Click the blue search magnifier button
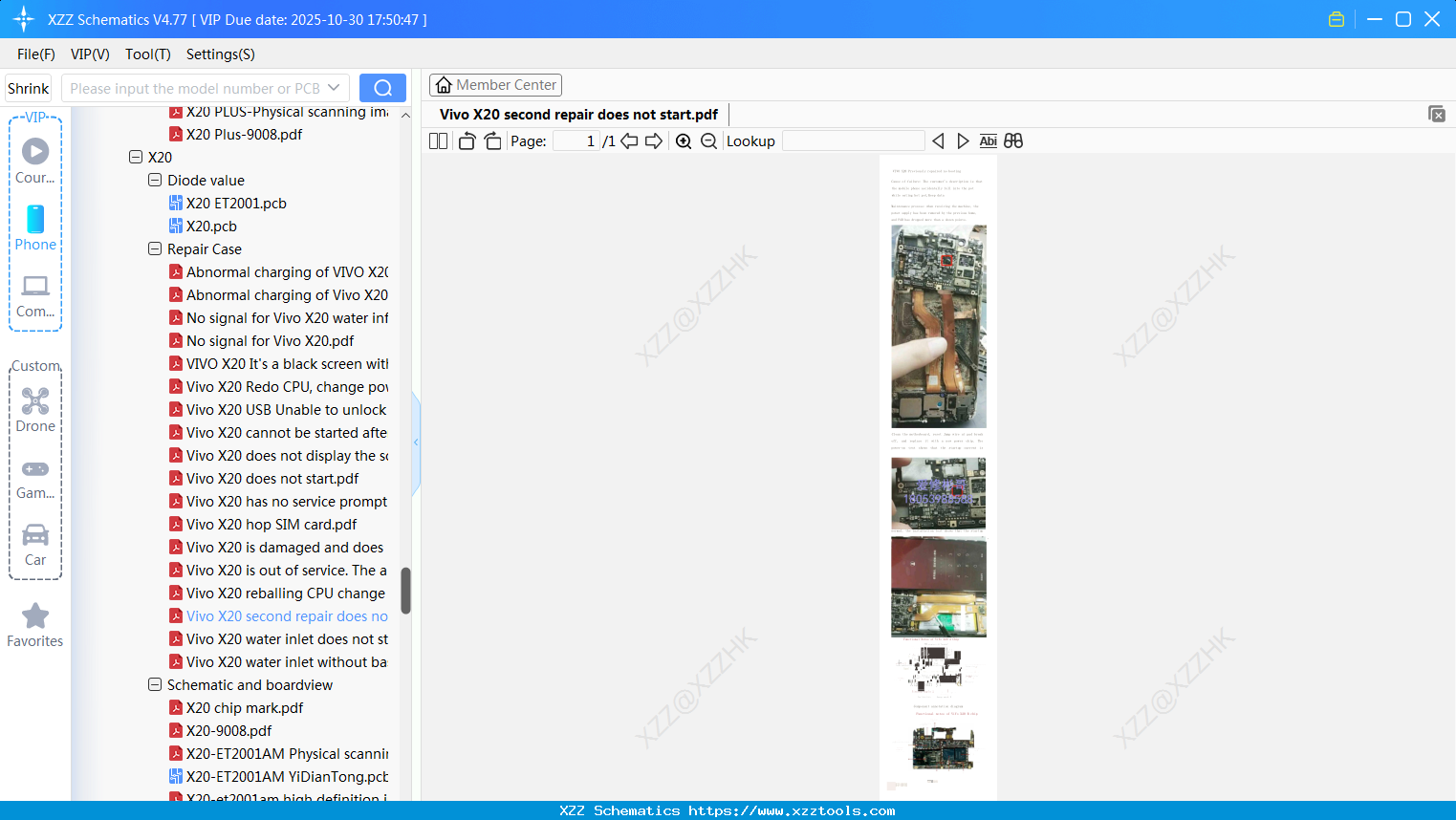The height and width of the screenshot is (820, 1456). click(382, 88)
